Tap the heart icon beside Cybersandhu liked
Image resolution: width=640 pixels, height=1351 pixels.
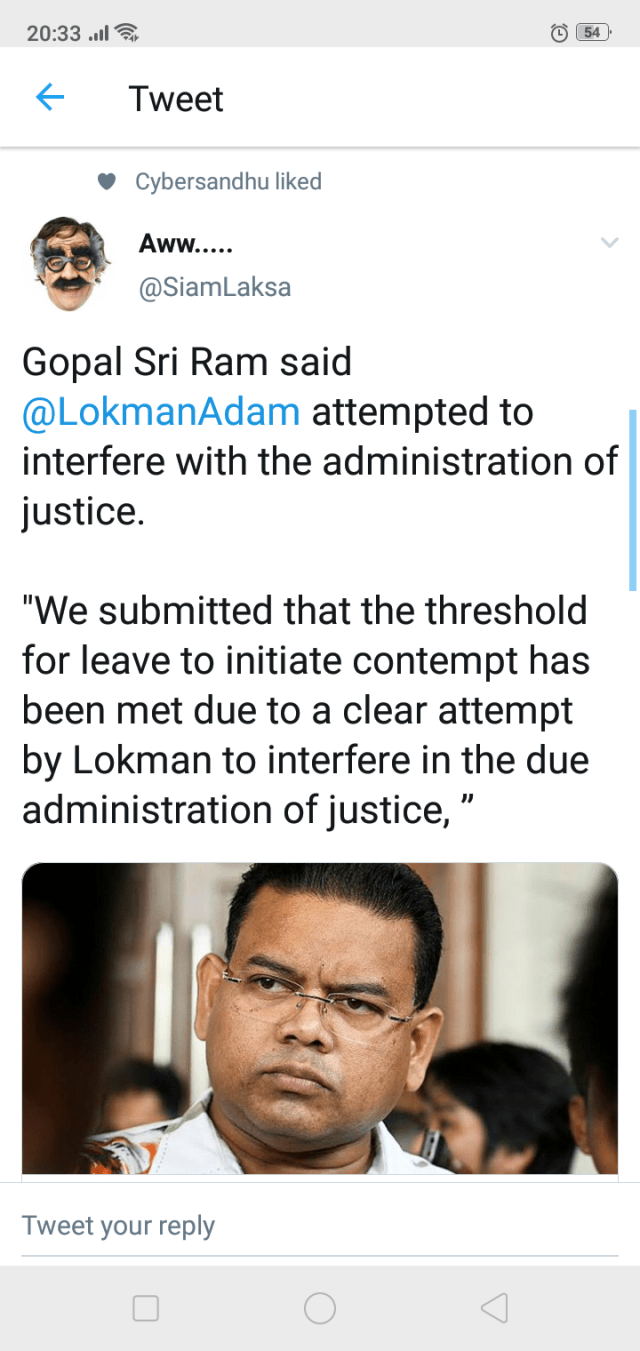[x=107, y=182]
